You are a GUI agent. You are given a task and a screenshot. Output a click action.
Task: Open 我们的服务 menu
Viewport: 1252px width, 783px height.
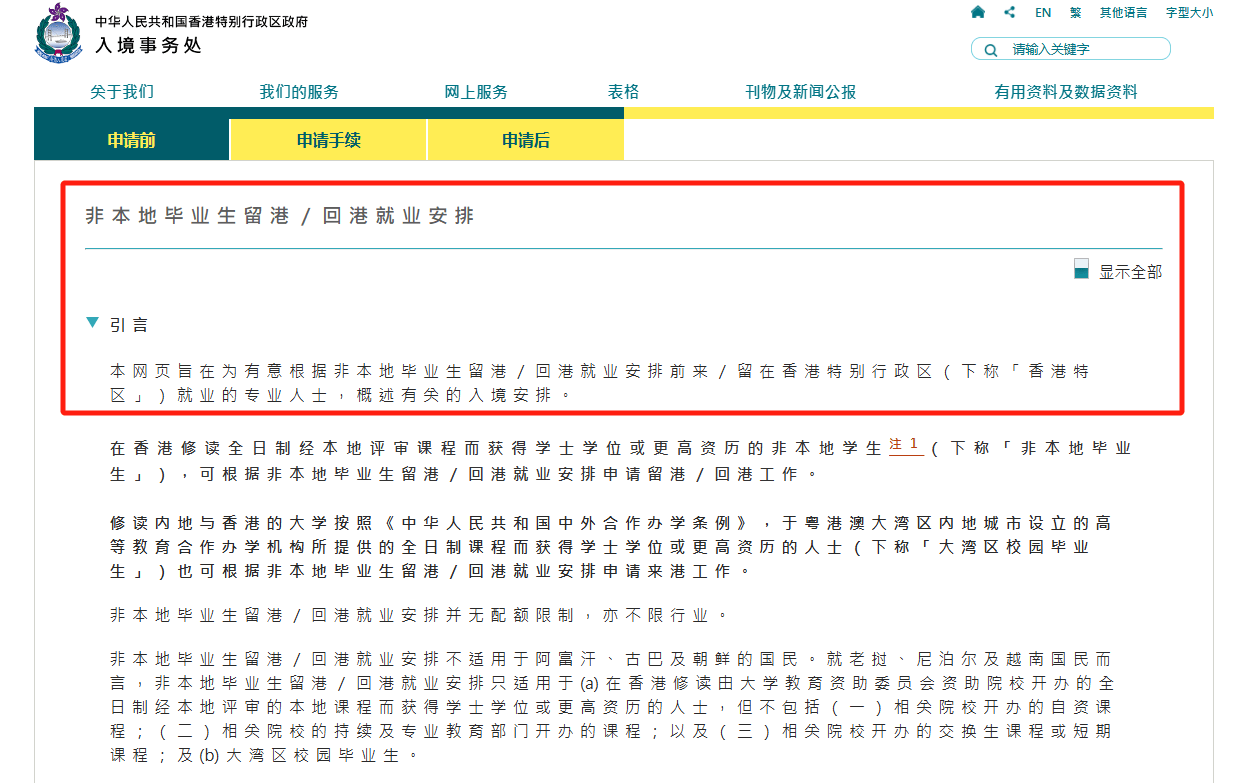[299, 92]
